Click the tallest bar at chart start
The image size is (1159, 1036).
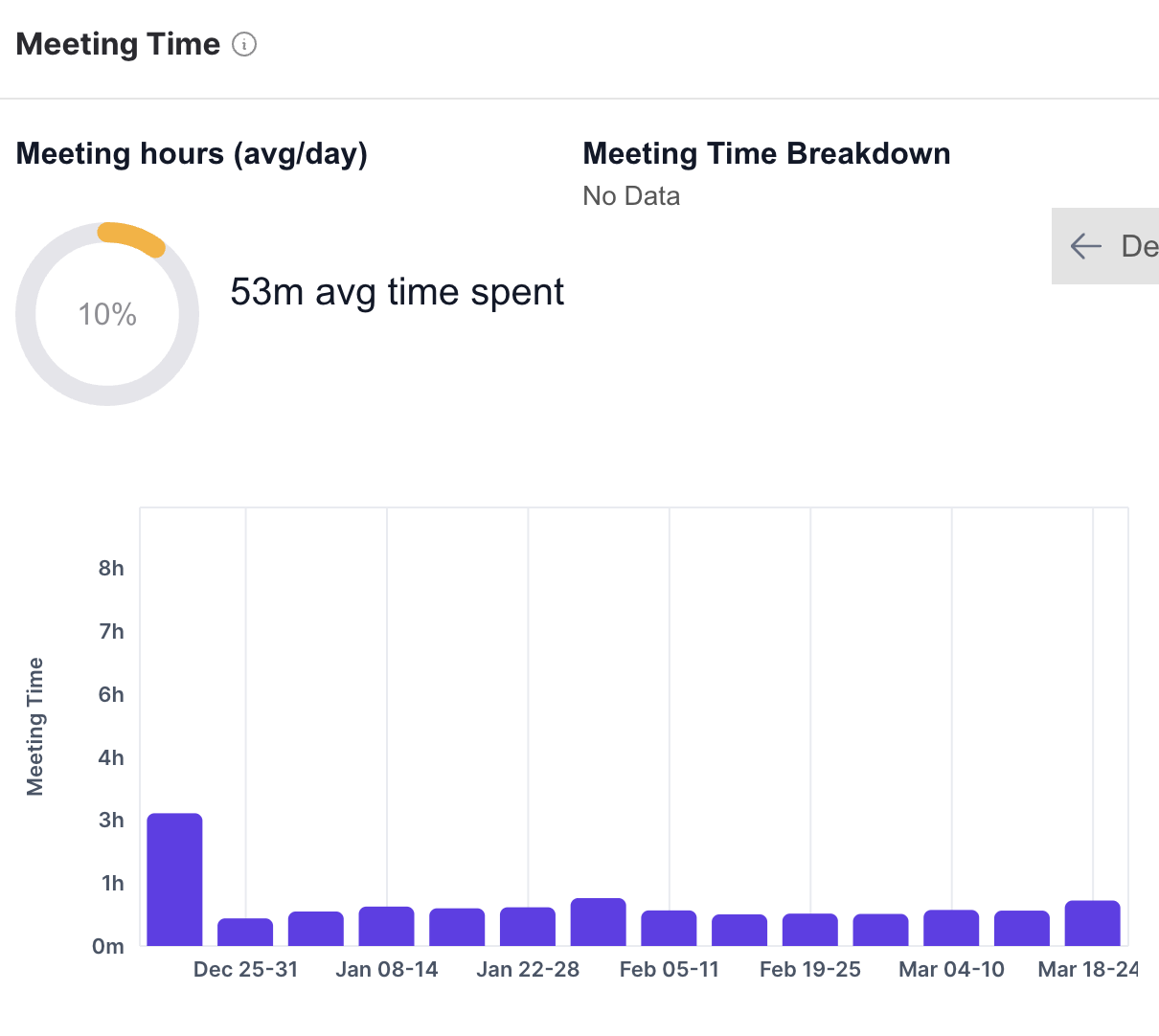[x=174, y=879]
